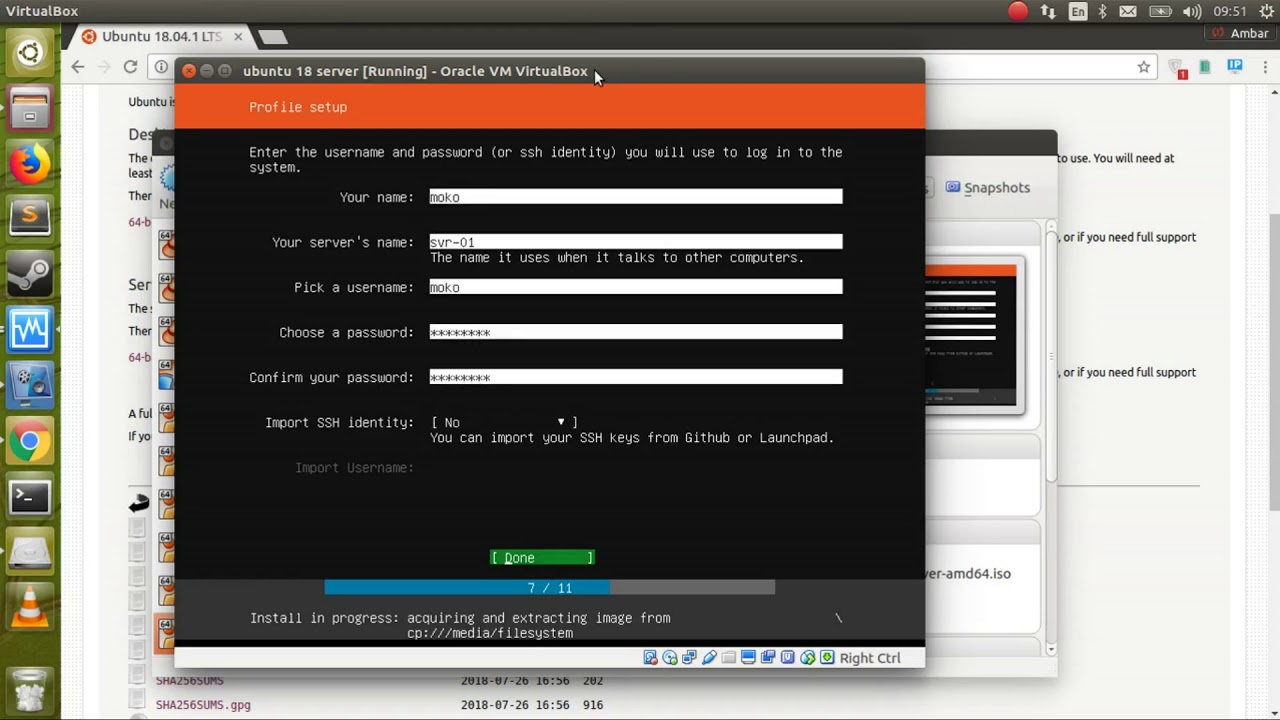Bookmark this page with the star icon
Image resolution: width=1280 pixels, height=720 pixels.
1144,67
